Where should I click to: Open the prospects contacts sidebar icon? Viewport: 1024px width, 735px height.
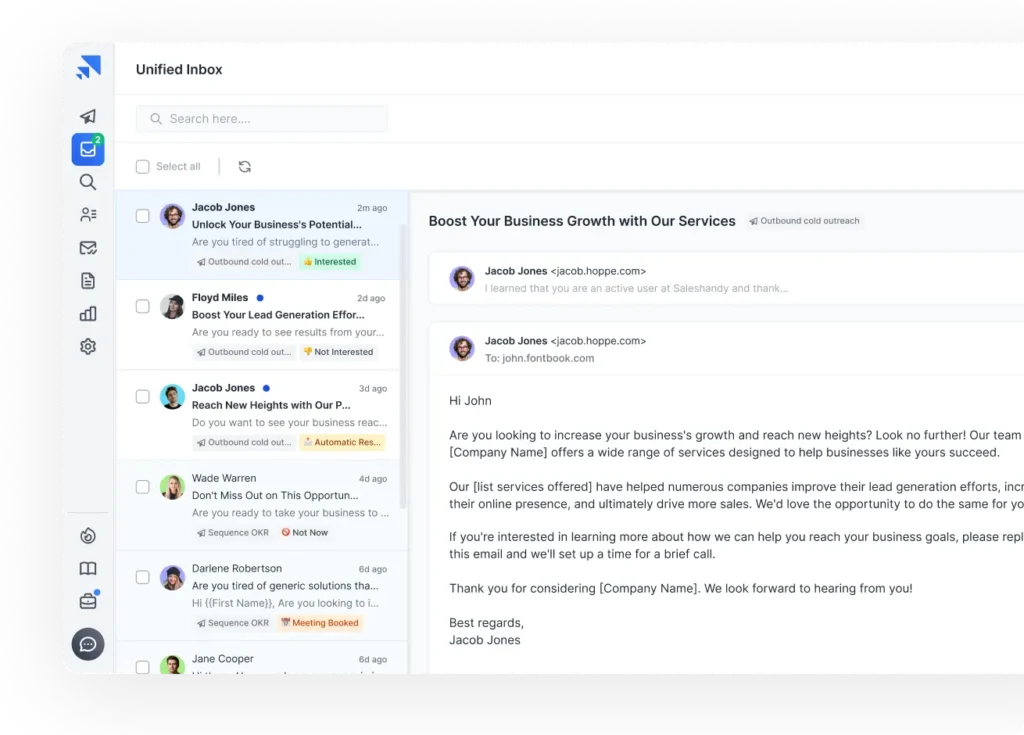coord(88,215)
